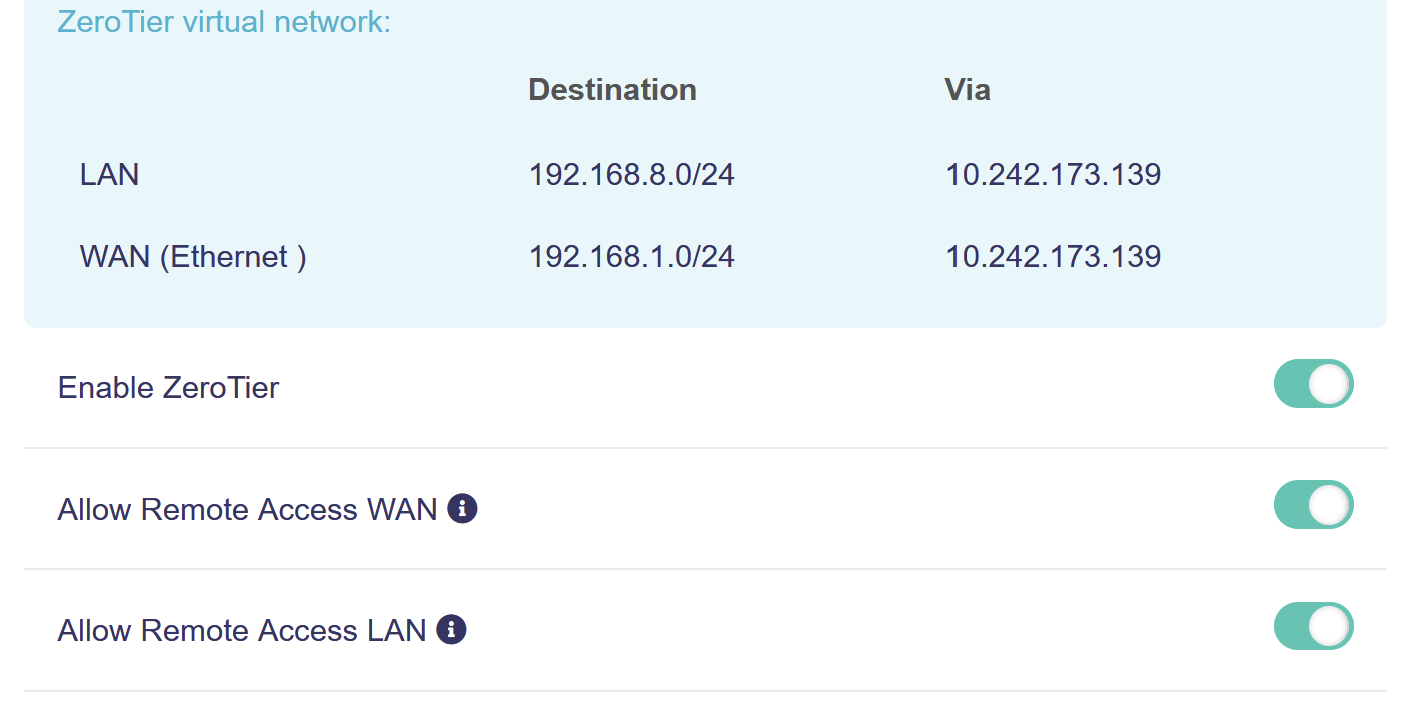This screenshot has width=1428, height=720.
Task: Select the LAN route row label
Action: pyautogui.click(x=109, y=175)
